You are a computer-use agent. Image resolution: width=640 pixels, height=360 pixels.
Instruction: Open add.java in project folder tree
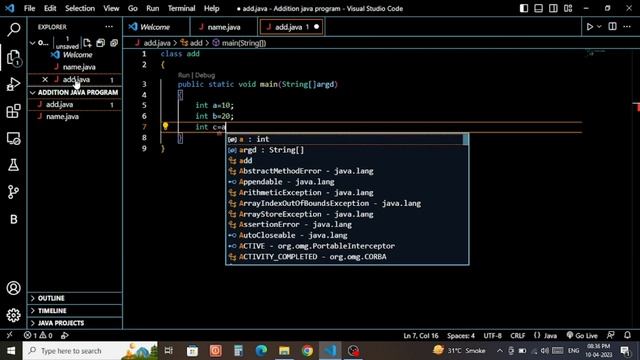click(x=75, y=104)
